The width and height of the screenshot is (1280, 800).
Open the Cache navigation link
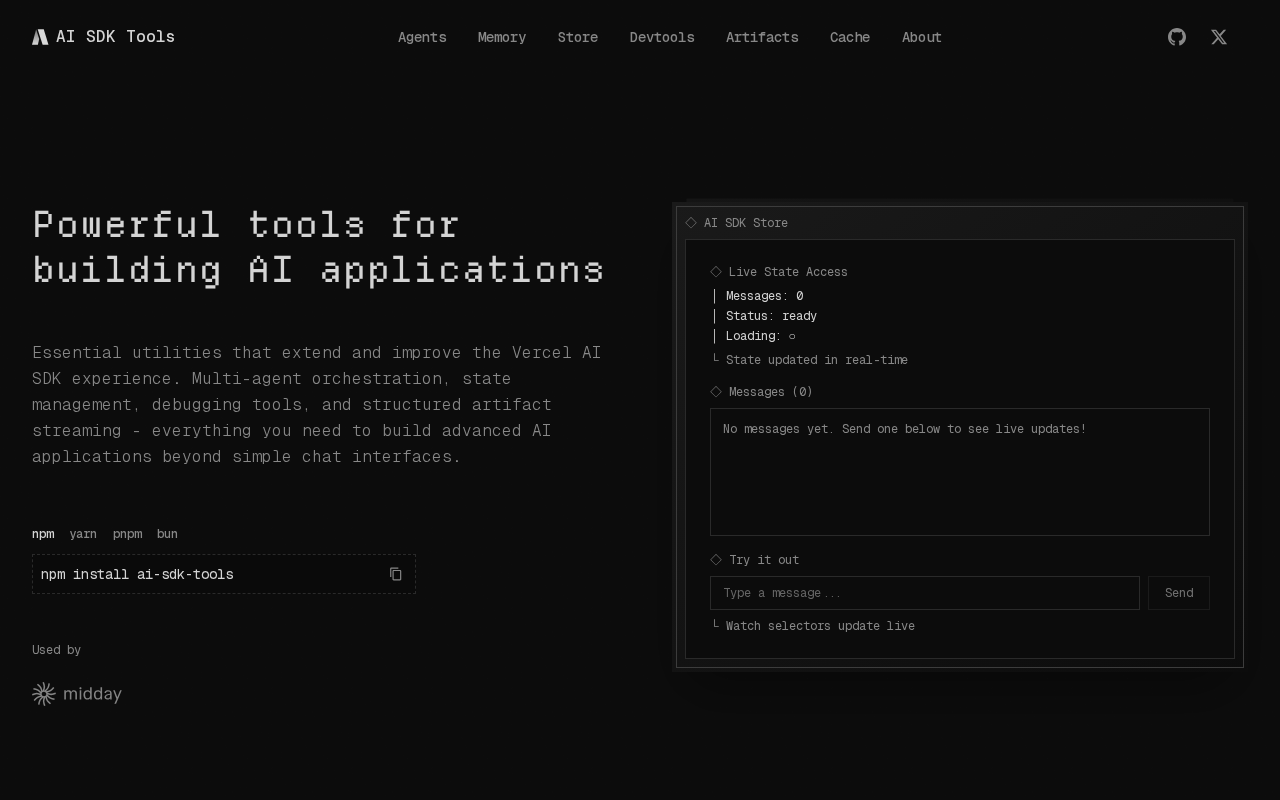850,37
